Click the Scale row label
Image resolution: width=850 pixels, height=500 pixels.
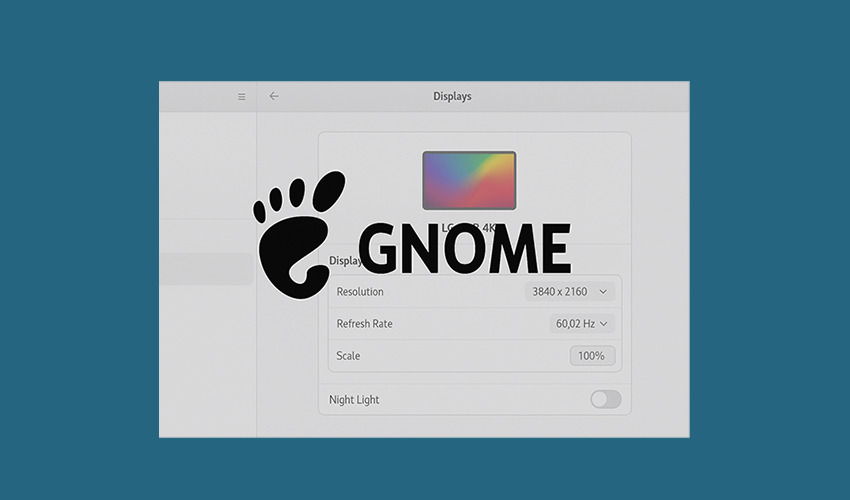coord(348,356)
